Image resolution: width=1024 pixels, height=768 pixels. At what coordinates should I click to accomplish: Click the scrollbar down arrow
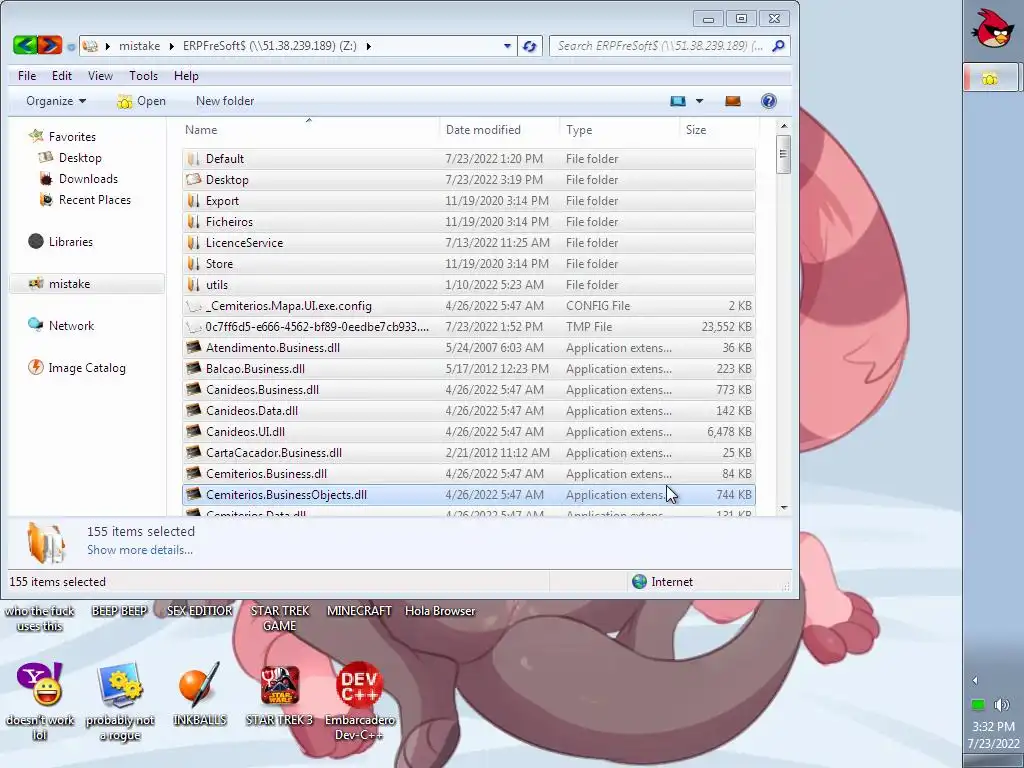pos(784,508)
